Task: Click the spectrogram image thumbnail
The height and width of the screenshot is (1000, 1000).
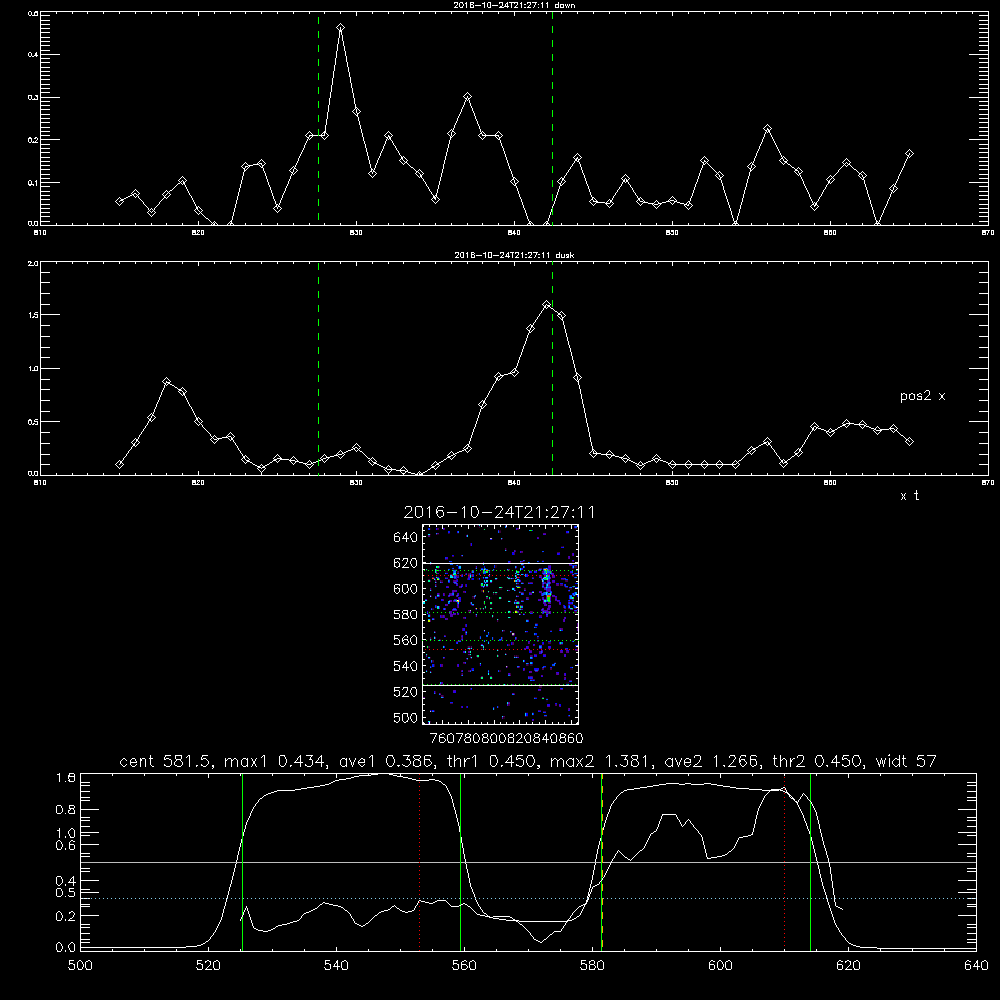Action: pos(500,624)
